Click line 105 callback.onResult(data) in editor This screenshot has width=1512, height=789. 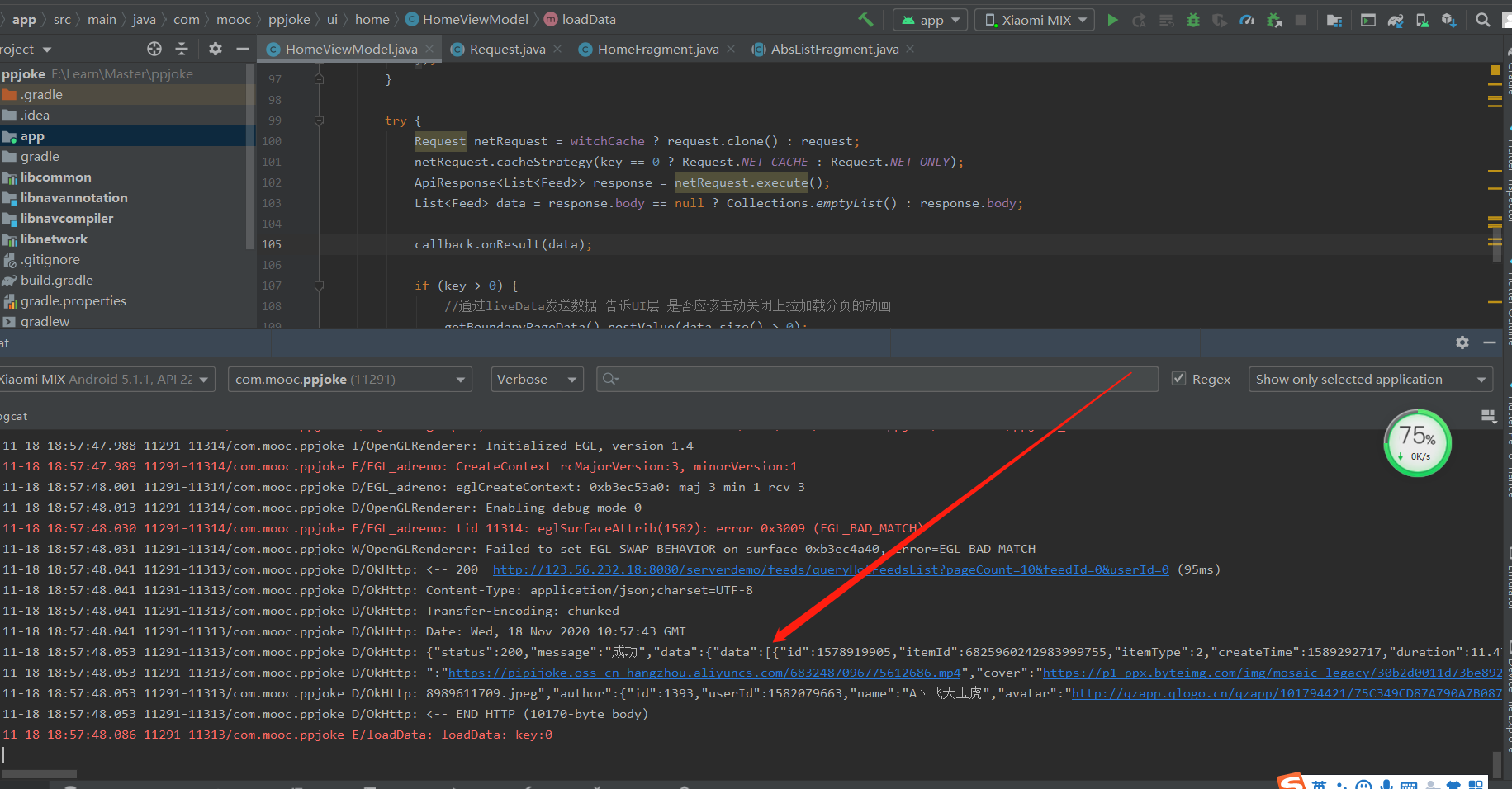click(x=503, y=244)
